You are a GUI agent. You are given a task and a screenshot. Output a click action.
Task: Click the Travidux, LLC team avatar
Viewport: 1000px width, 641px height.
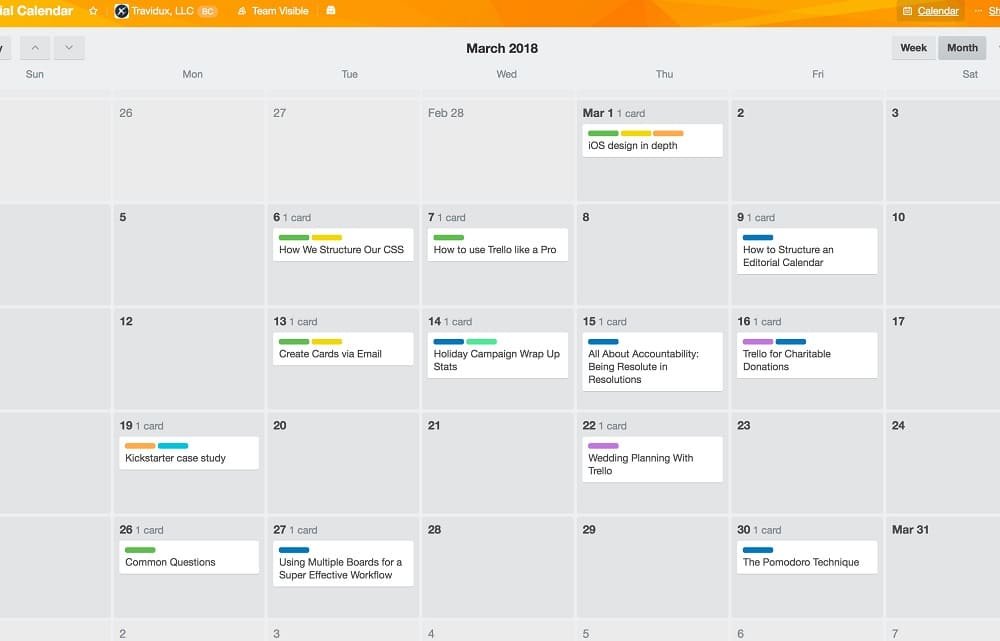point(121,11)
